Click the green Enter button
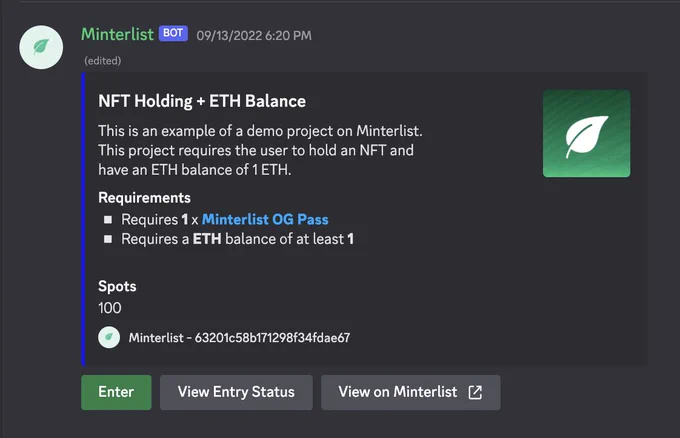Screen dimensions: 680x438 tap(116, 392)
